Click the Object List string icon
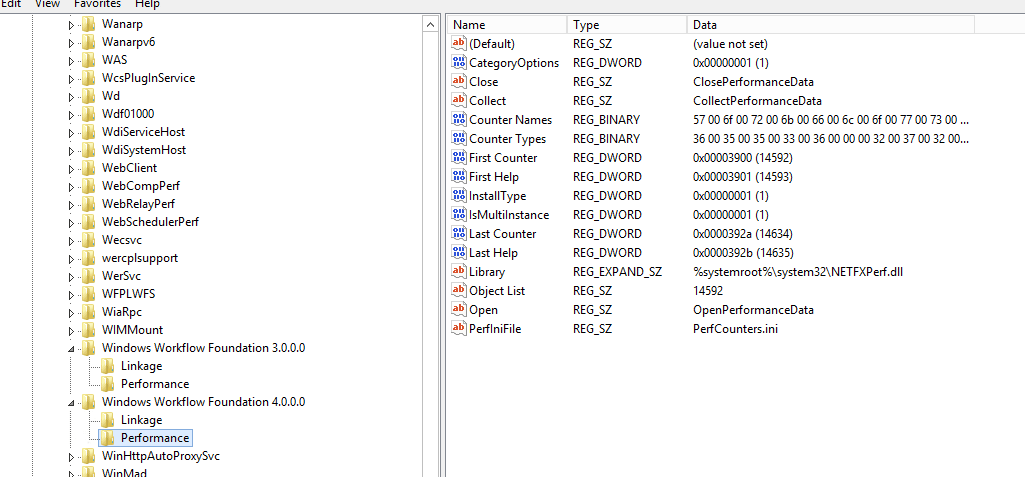The image size is (1025, 477). (459, 290)
